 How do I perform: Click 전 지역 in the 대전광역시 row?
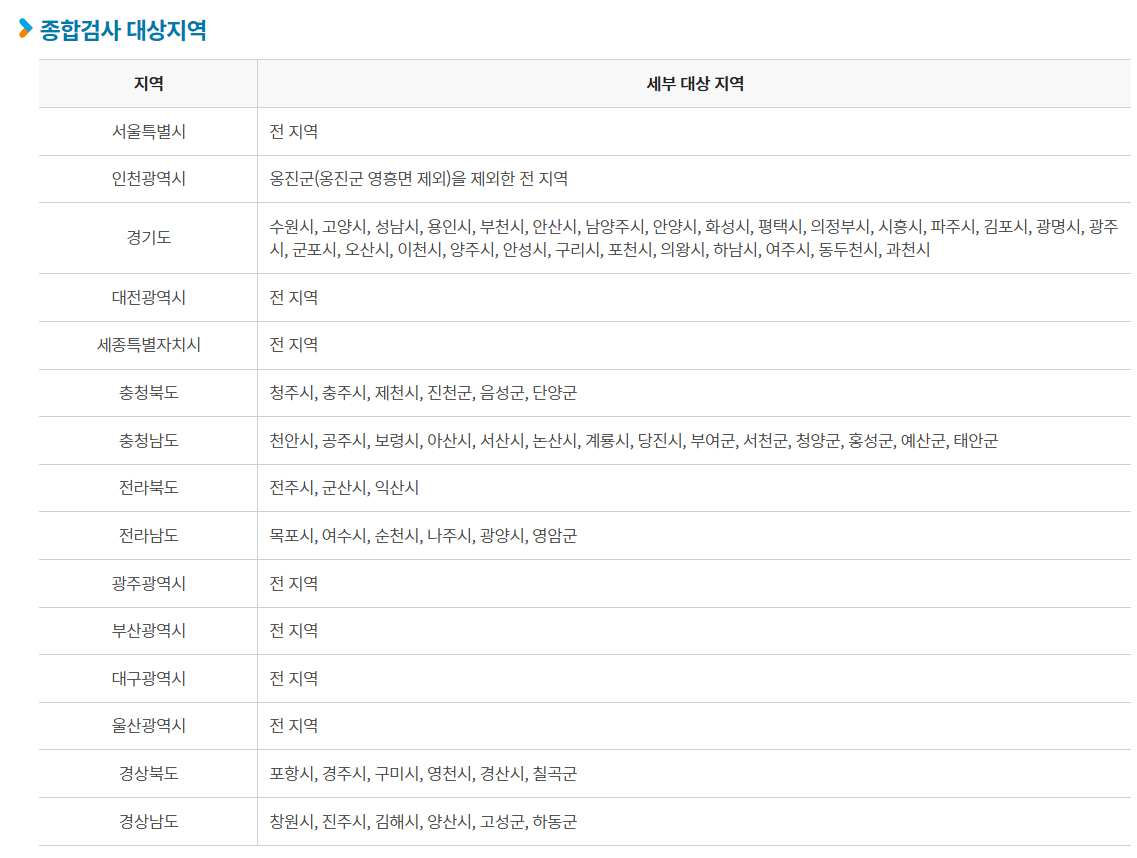(x=294, y=297)
